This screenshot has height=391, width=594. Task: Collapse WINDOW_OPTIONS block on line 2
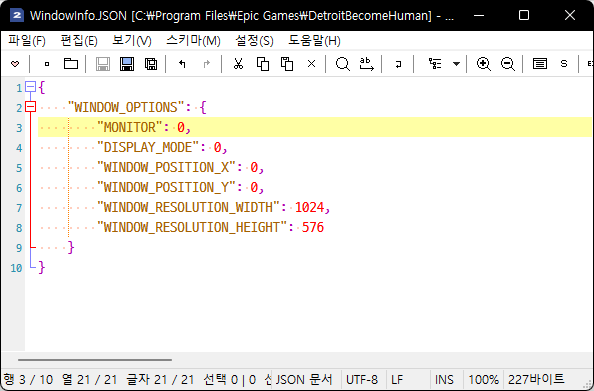(30, 107)
